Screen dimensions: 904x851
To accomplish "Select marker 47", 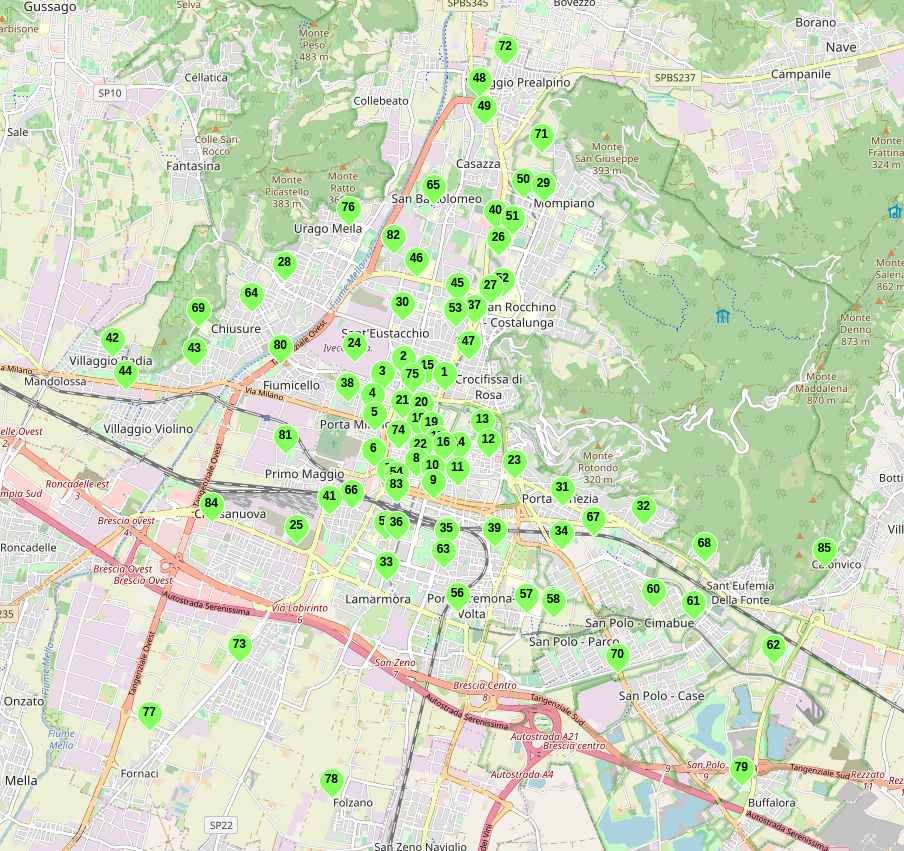I will click(x=468, y=344).
